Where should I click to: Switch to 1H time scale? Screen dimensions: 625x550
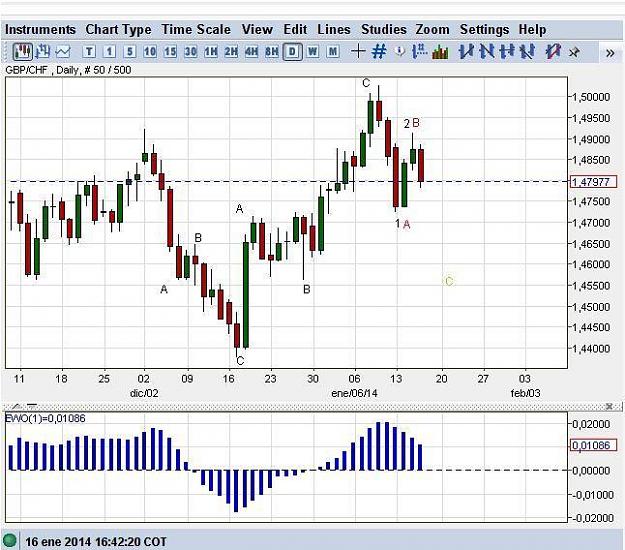211,52
